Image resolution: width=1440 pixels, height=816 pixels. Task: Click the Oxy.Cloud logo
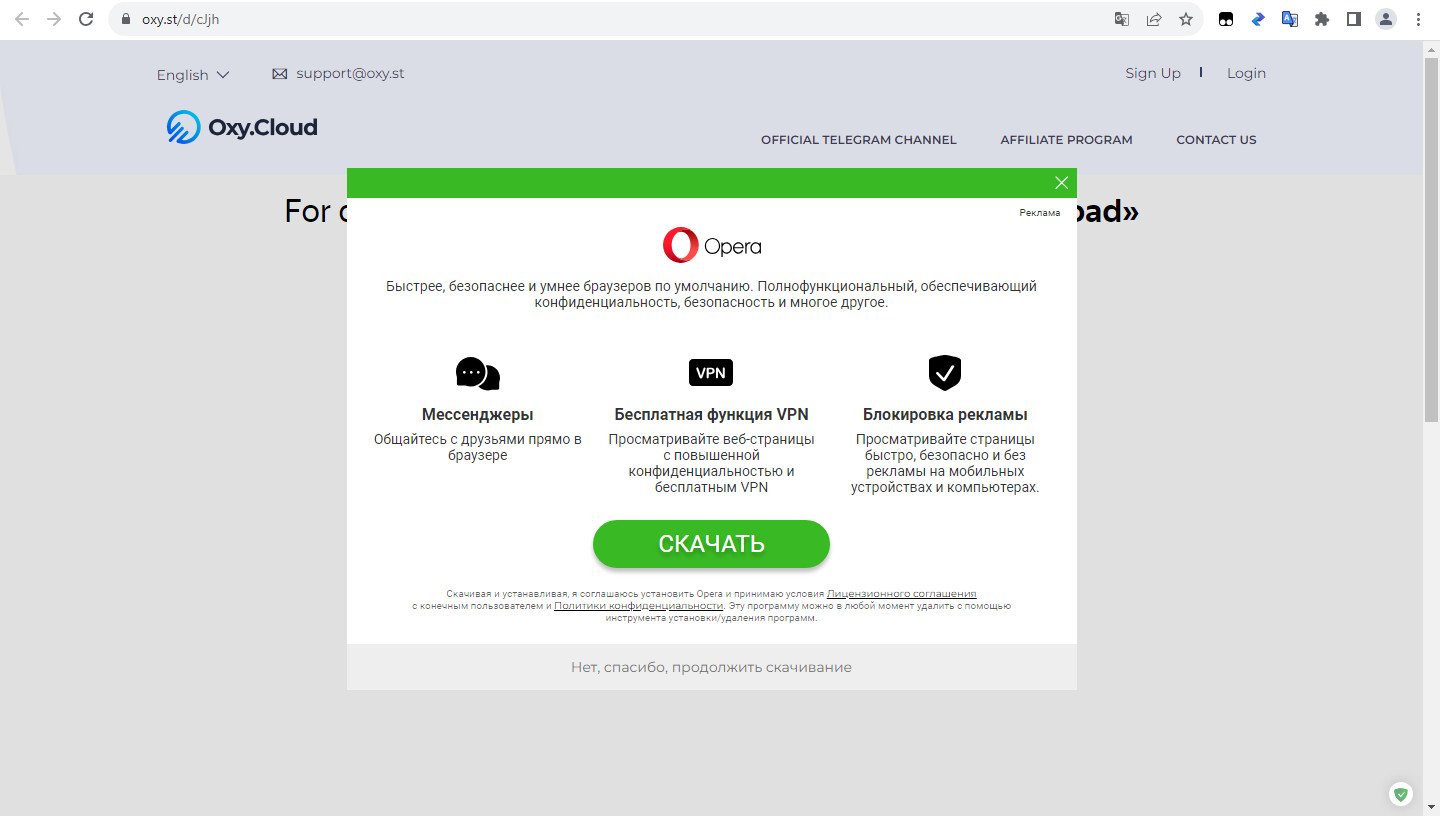(240, 127)
